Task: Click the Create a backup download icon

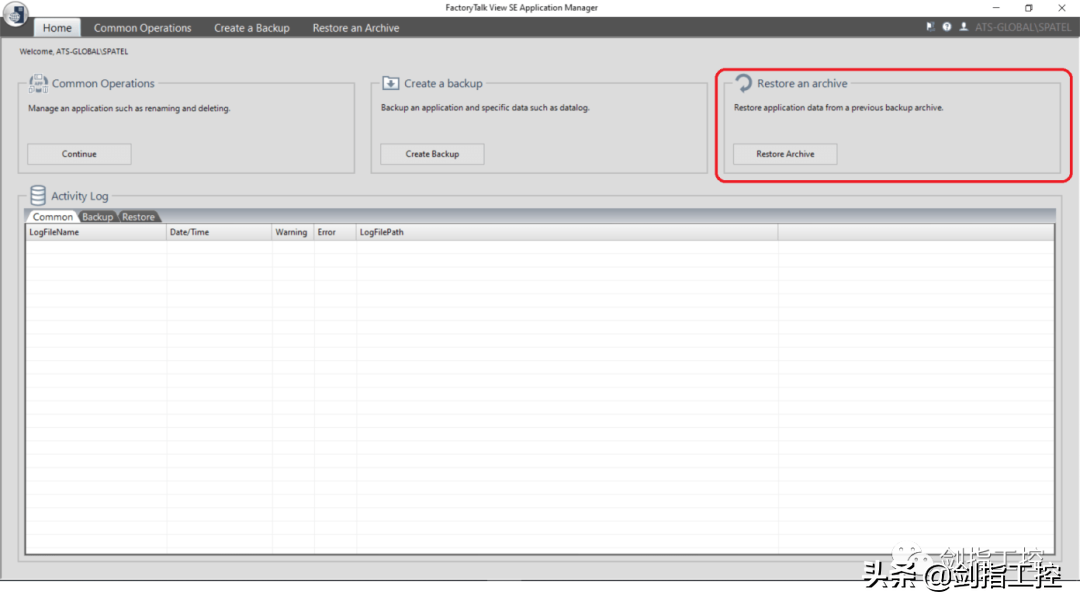Action: (x=391, y=83)
